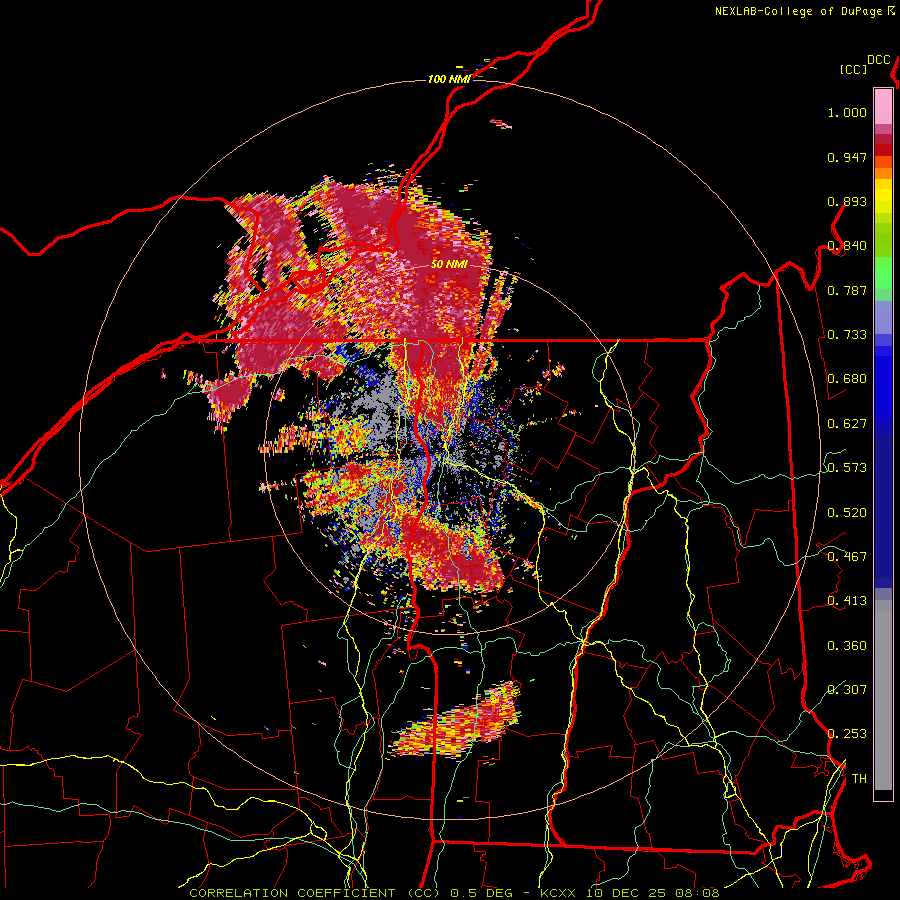The image size is (900, 900).
Task: Click the [CC] legend unit label
Action: [x=853, y=69]
